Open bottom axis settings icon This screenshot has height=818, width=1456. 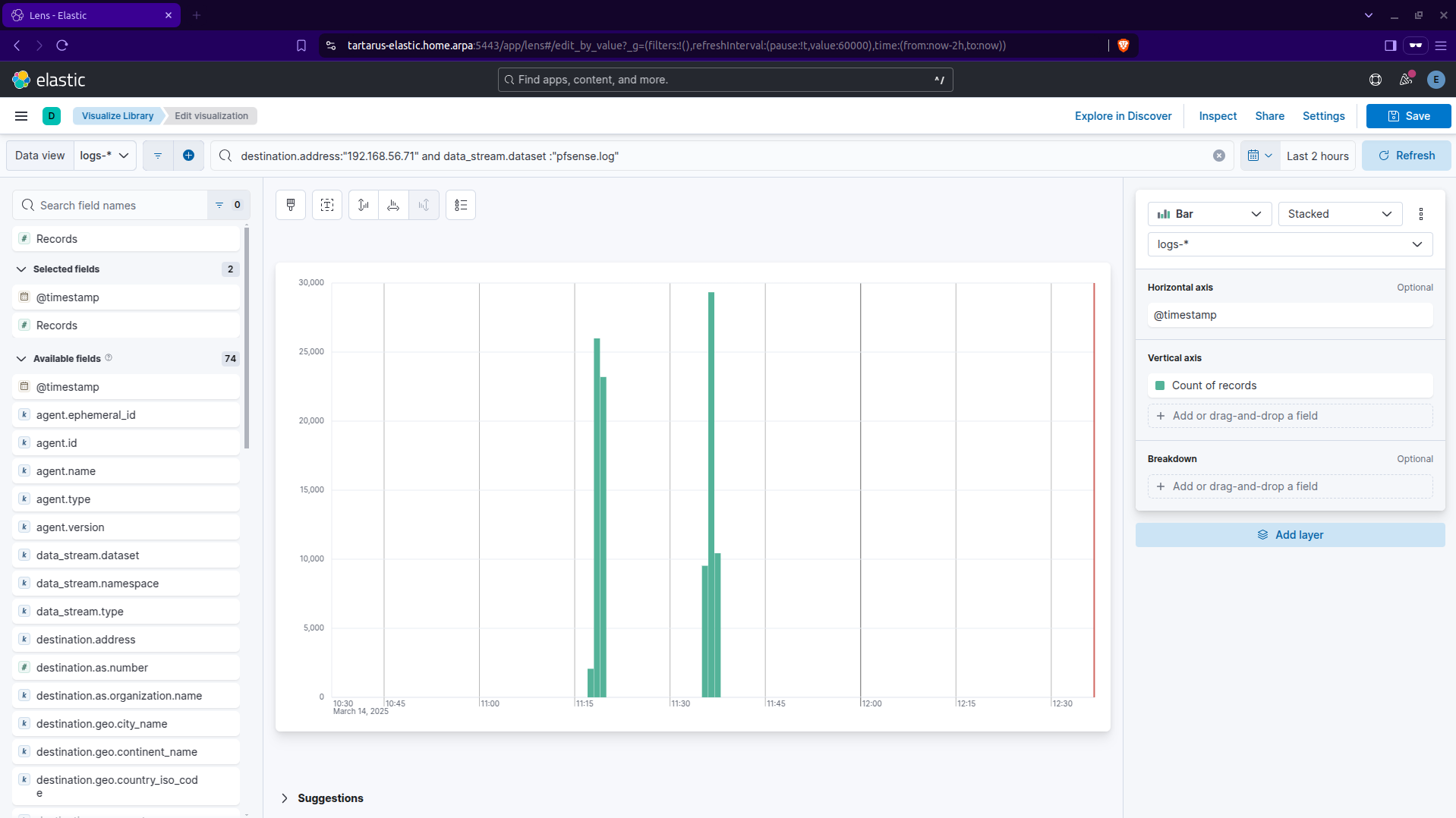(393, 205)
